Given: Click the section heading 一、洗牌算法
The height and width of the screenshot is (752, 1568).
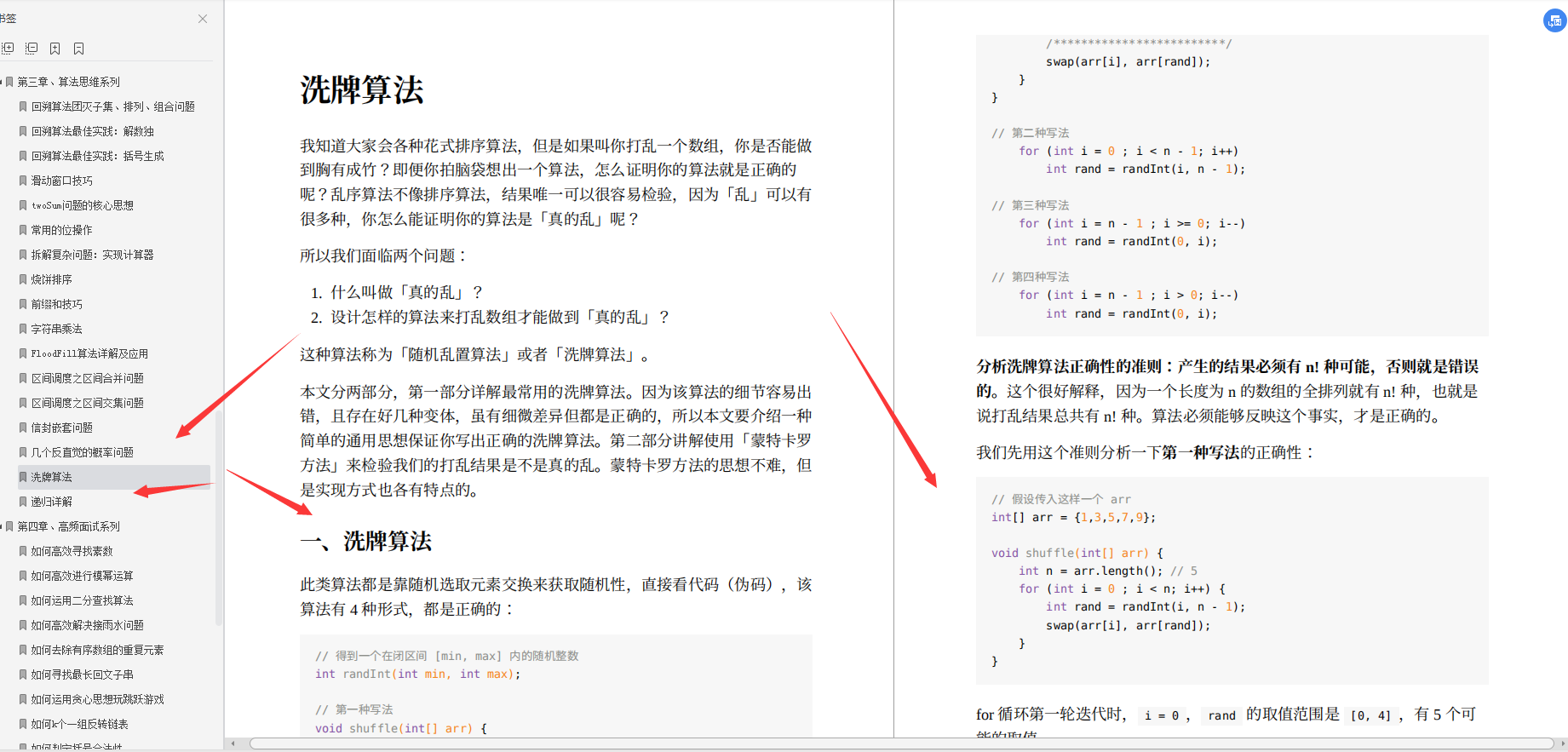Looking at the screenshot, I should click(x=366, y=542).
